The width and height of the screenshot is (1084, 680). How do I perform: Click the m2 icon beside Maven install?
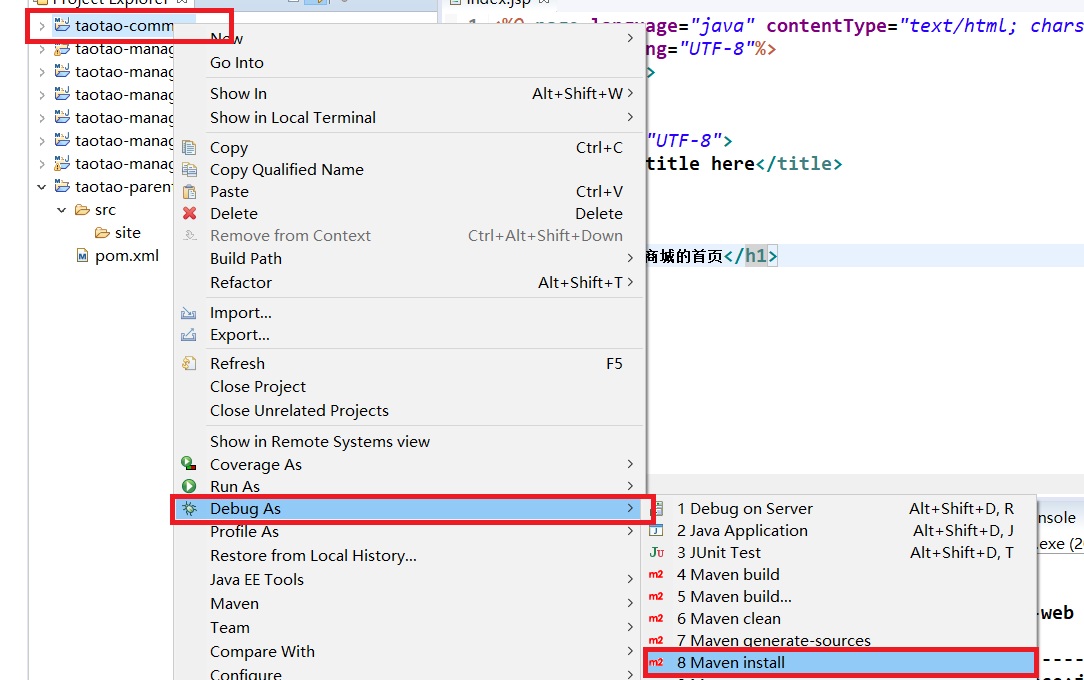(x=656, y=662)
